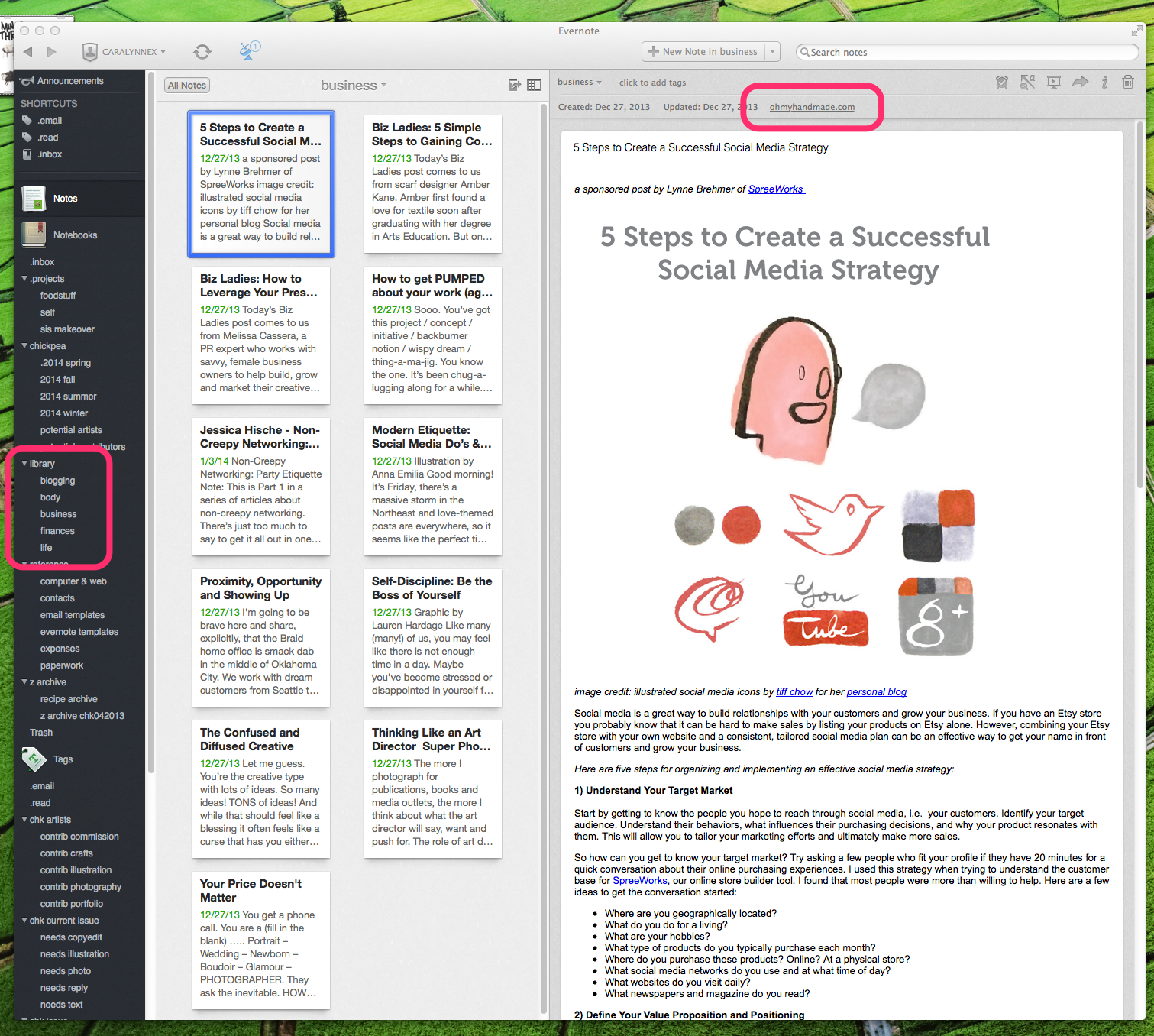Screen dimensions: 1154x1036
Task: Open the Thinking Like an Art Director note
Action: click(x=432, y=788)
